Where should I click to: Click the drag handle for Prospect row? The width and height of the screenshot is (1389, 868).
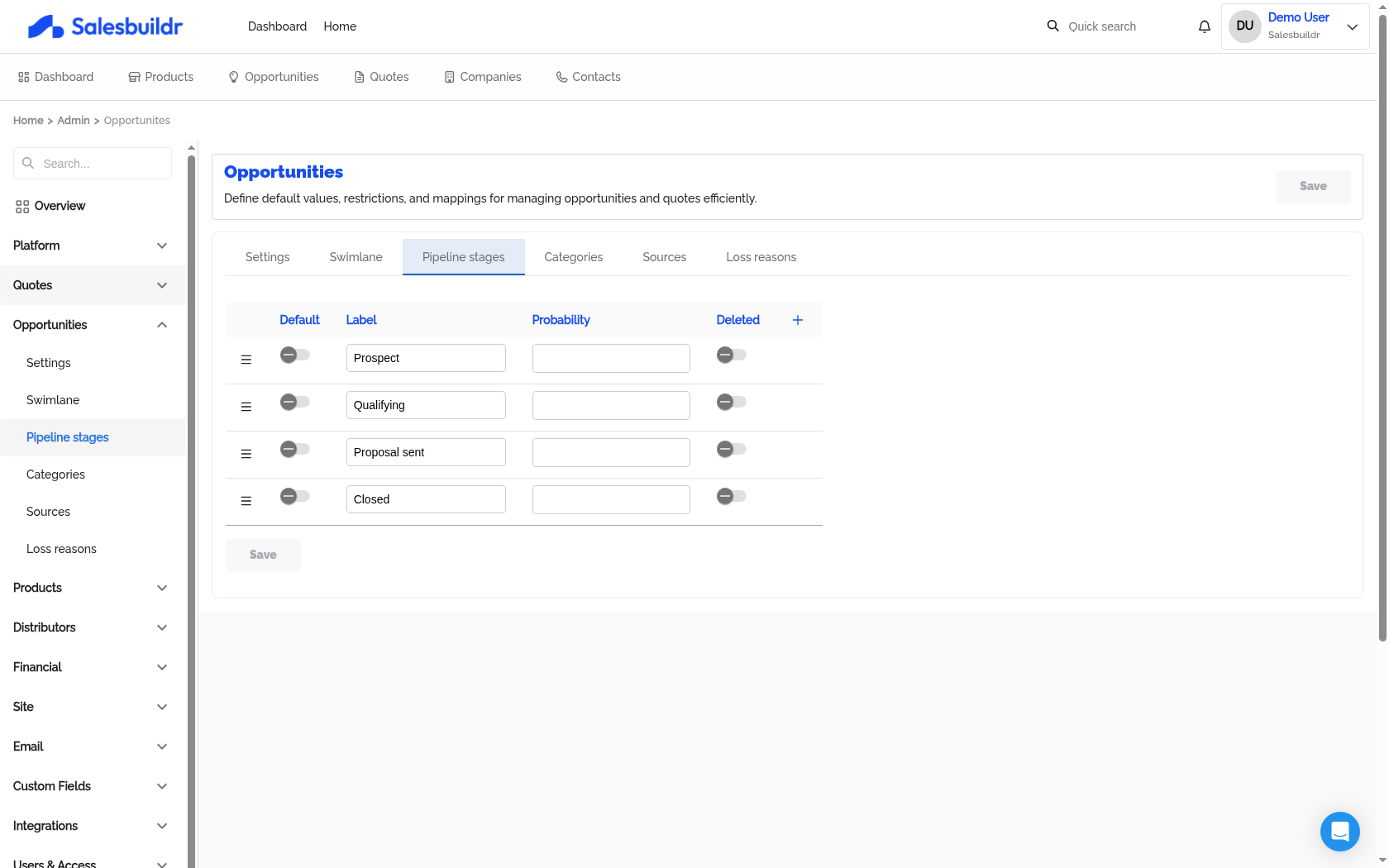246,360
